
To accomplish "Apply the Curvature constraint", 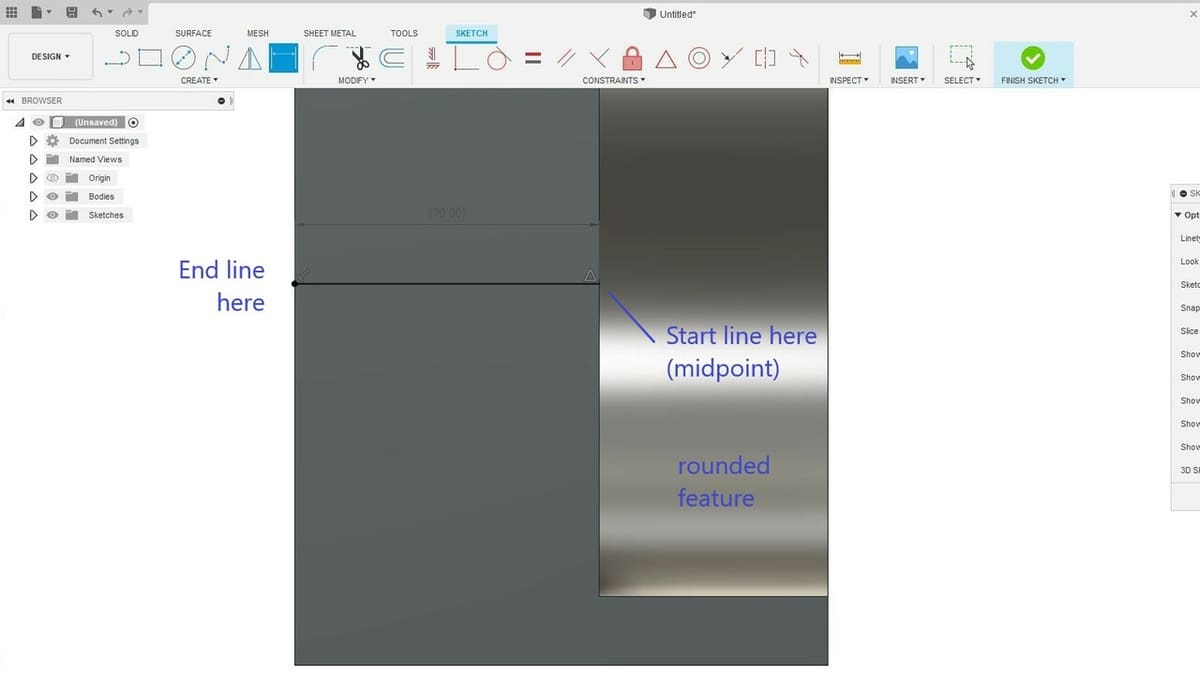I will click(798, 58).
